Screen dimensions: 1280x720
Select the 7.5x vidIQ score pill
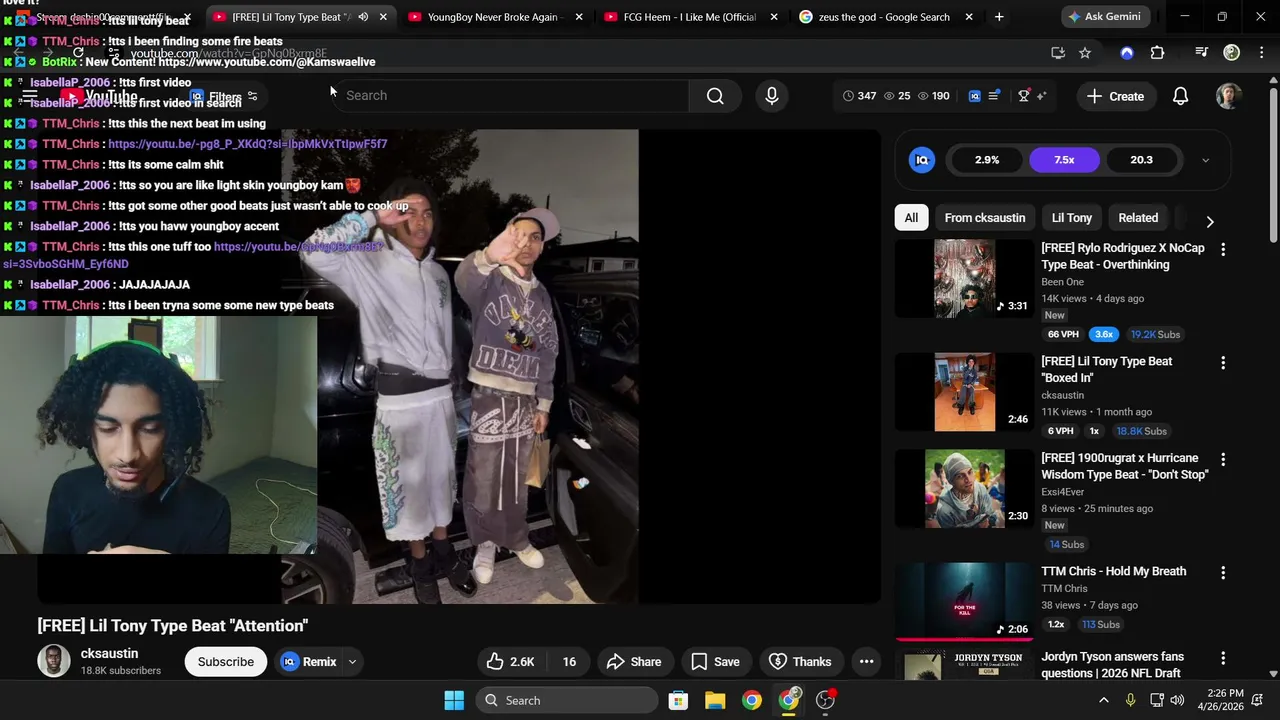(1064, 160)
